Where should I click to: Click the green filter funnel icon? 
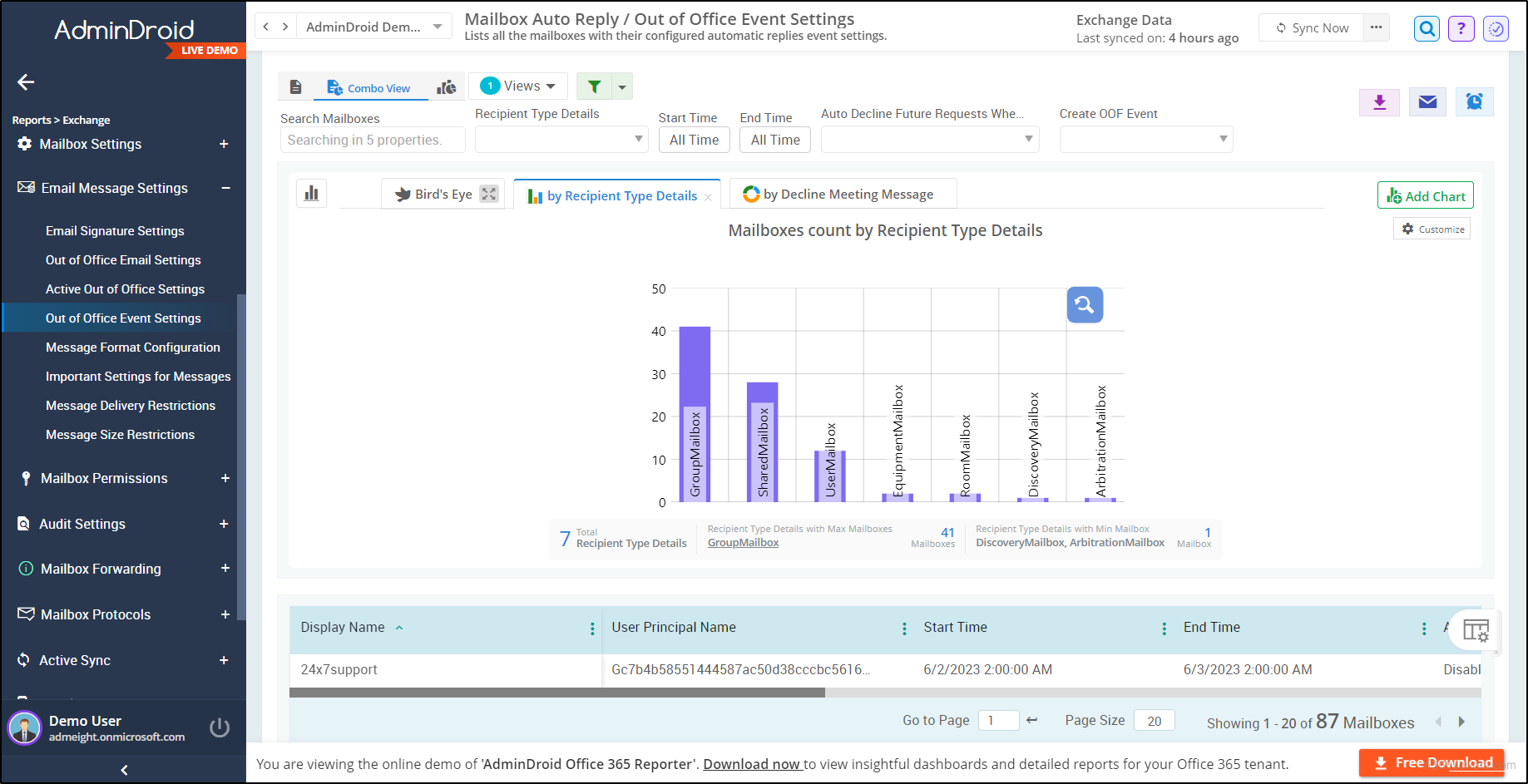pyautogui.click(x=594, y=86)
